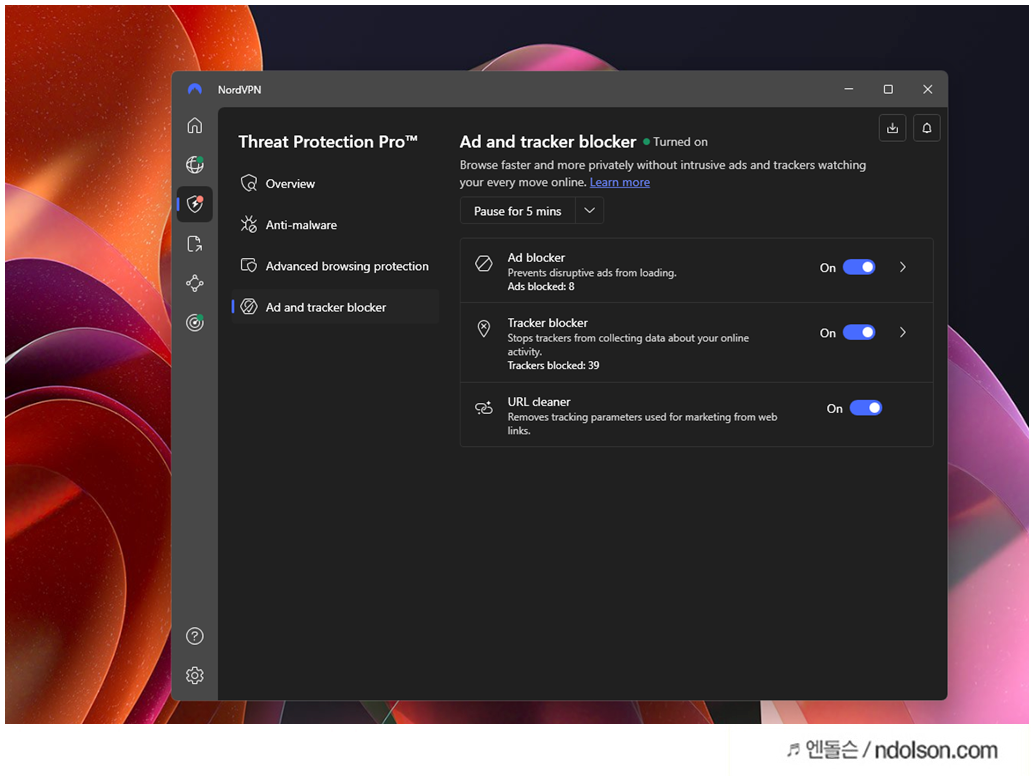1034x776 pixels.
Task: Click the Pause for 5 mins button
Action: (x=518, y=211)
